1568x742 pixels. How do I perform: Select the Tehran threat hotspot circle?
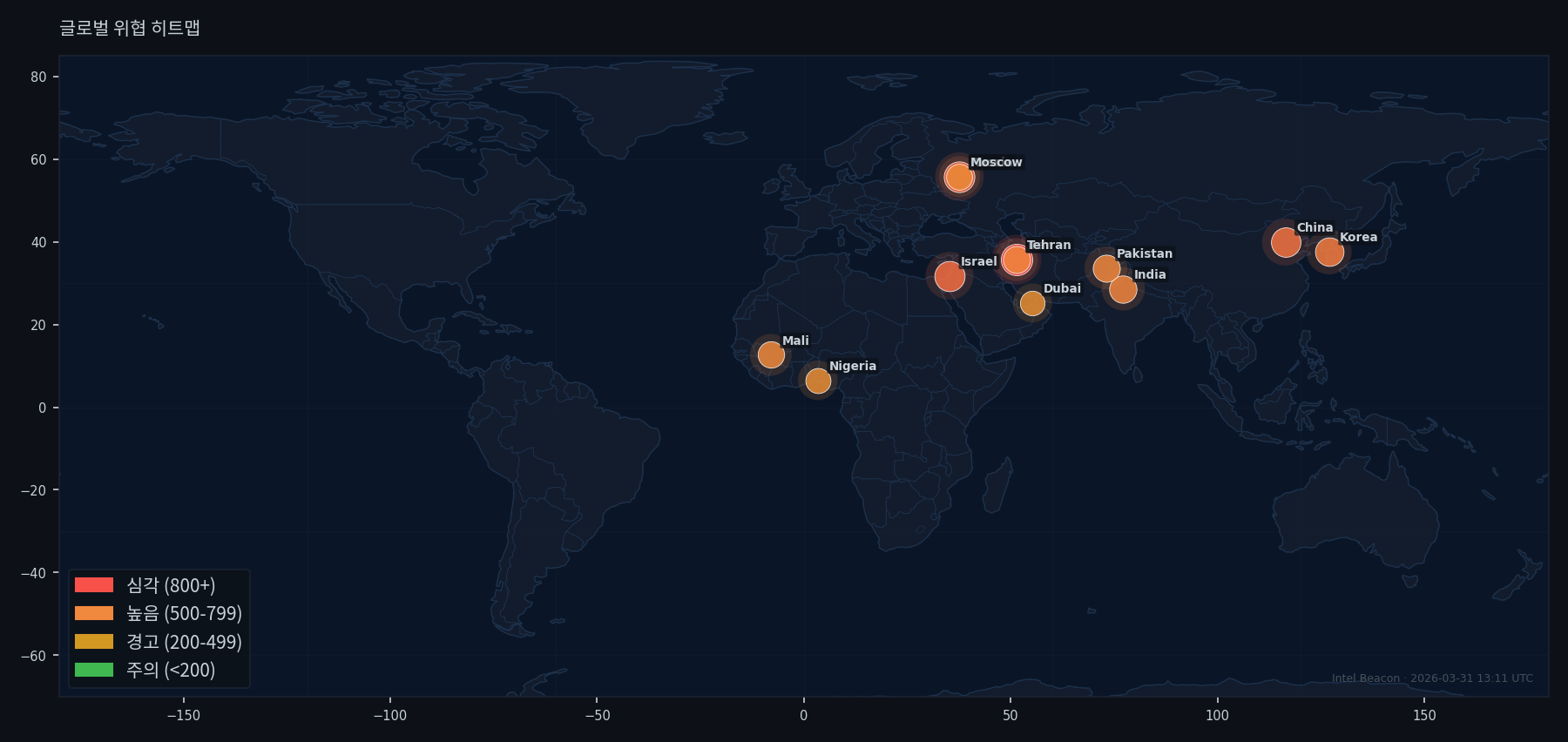pos(1016,260)
